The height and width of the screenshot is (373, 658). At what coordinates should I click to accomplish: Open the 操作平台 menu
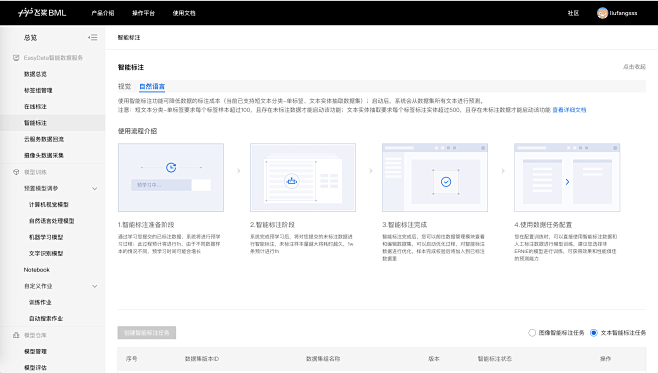pyautogui.click(x=144, y=13)
